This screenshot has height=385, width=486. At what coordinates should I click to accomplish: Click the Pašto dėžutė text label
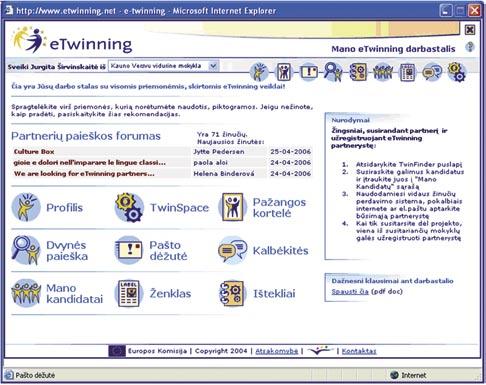click(x=168, y=251)
